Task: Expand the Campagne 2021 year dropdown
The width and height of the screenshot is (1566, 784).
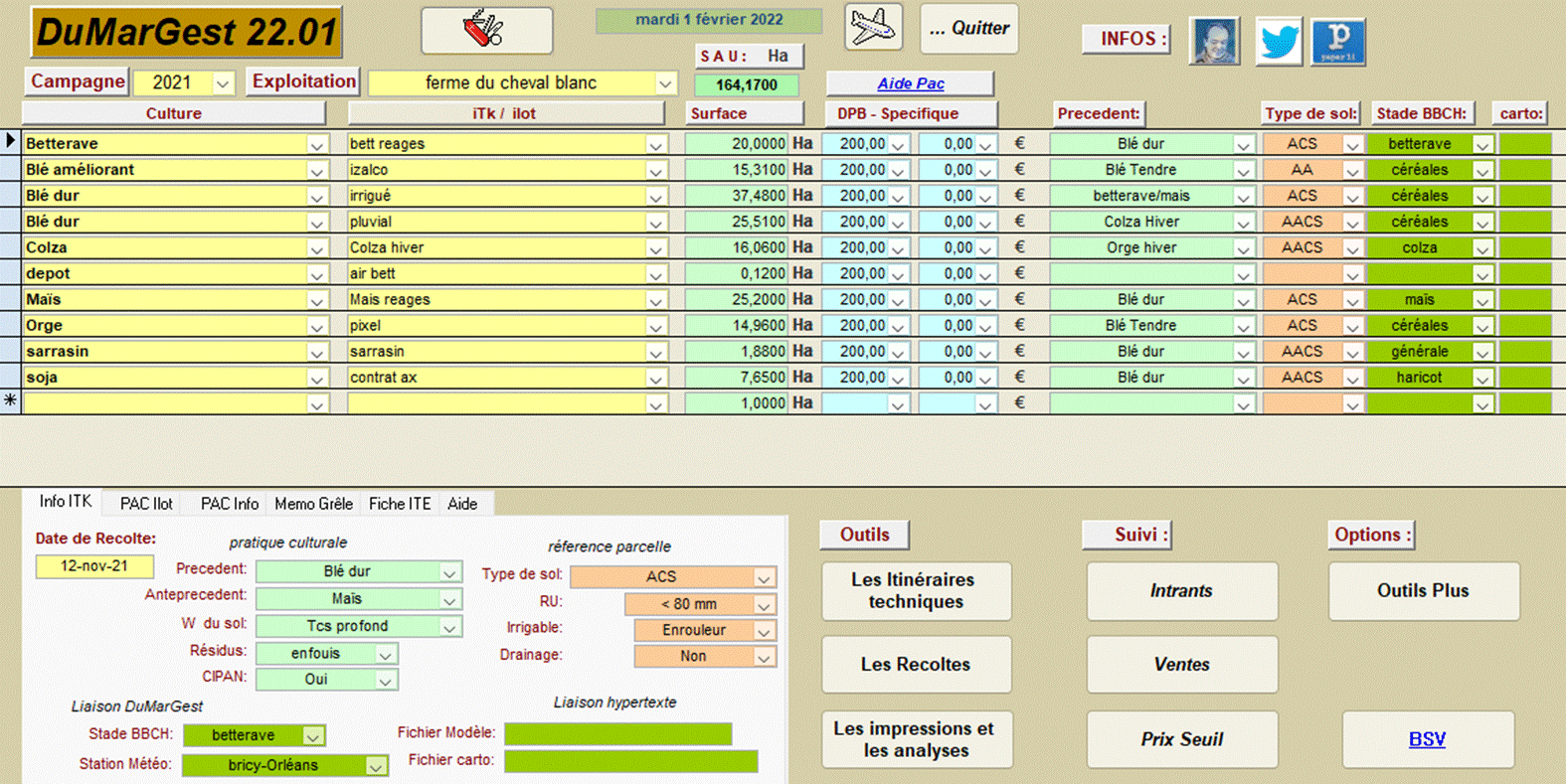Action: click(223, 83)
